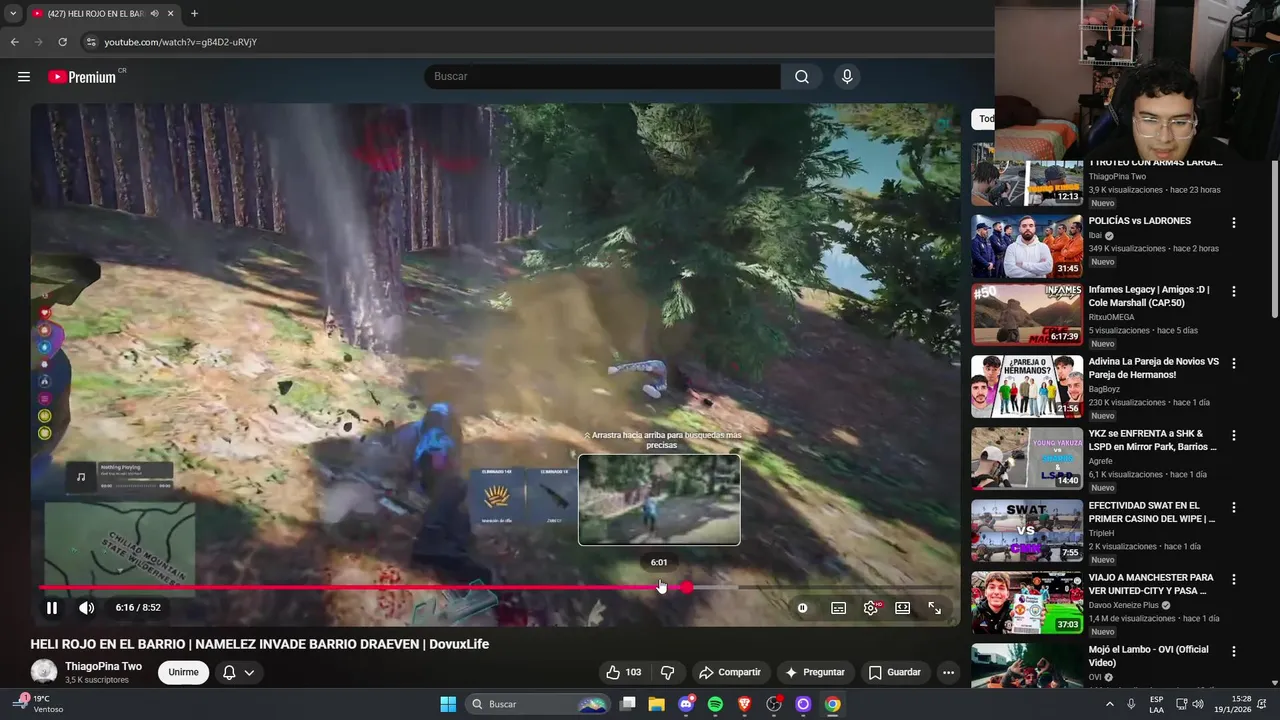Image resolution: width=1280 pixels, height=720 pixels.
Task: Toggle subtitles in the video player
Action: pyautogui.click(x=839, y=608)
